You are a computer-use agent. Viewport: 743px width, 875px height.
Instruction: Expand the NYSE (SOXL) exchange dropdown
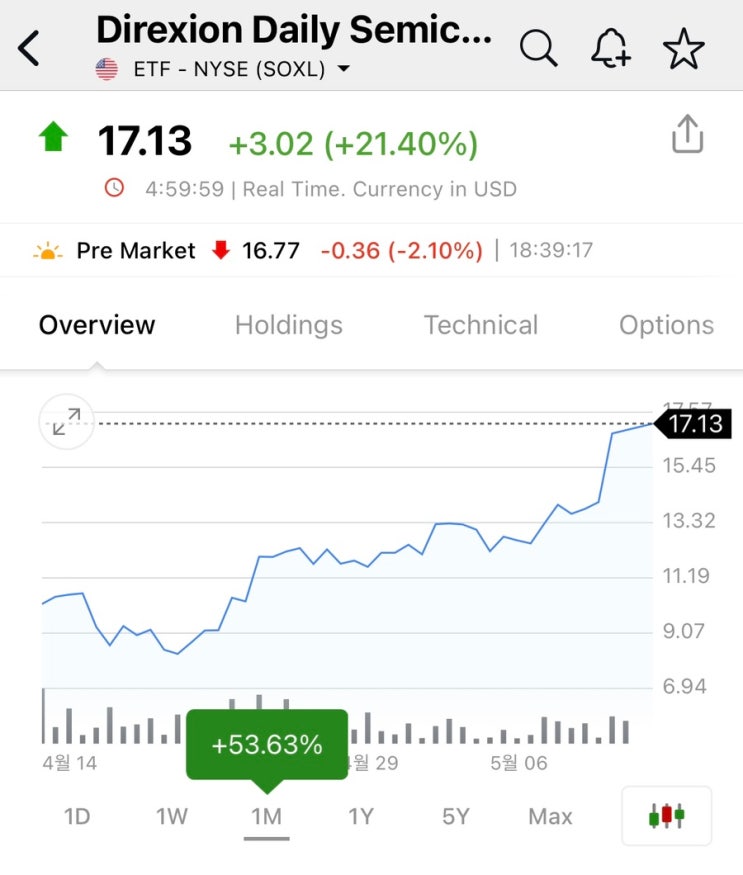pos(343,70)
